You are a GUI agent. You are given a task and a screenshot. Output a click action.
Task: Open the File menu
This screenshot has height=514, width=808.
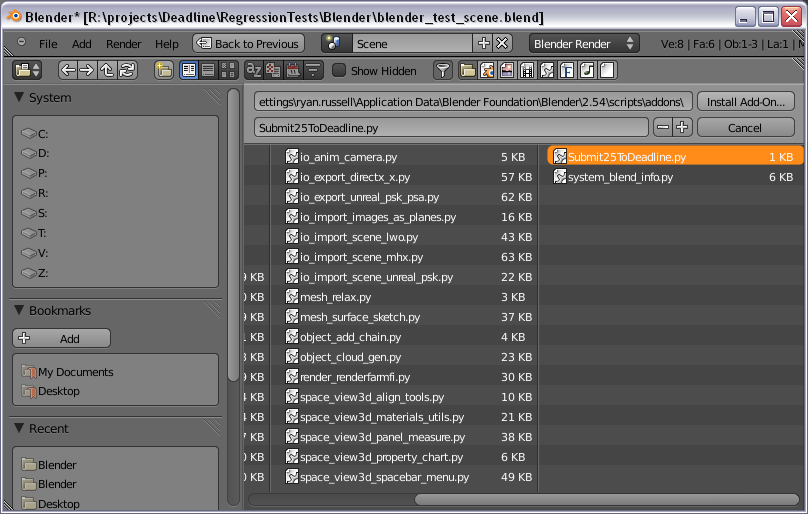48,44
